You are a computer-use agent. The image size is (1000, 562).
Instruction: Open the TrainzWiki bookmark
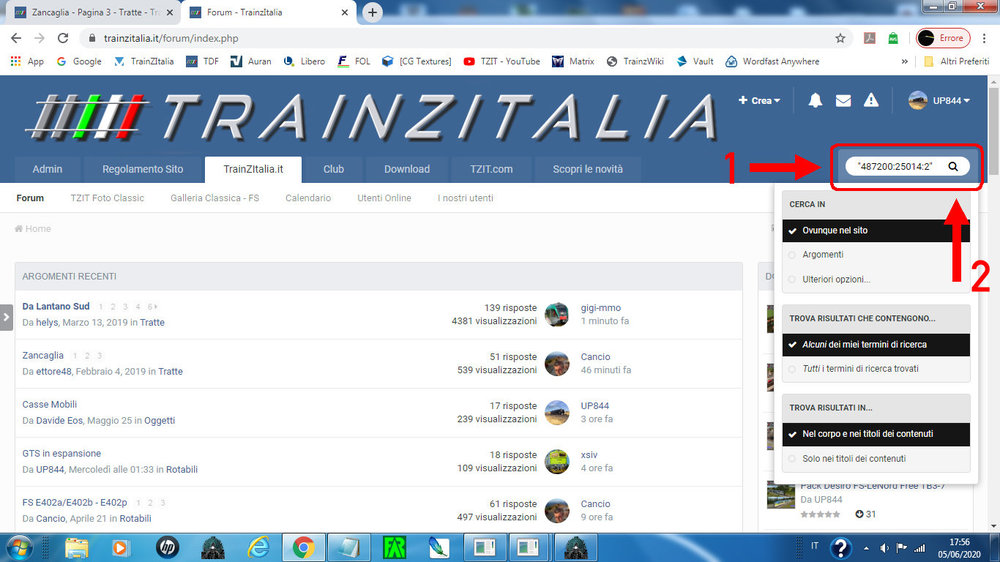click(635, 61)
